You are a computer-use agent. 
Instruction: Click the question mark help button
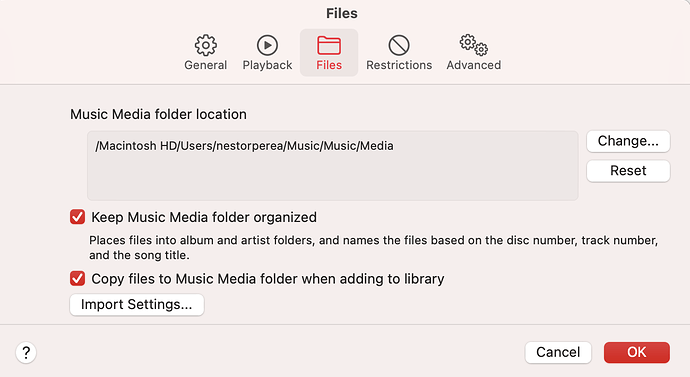point(26,352)
